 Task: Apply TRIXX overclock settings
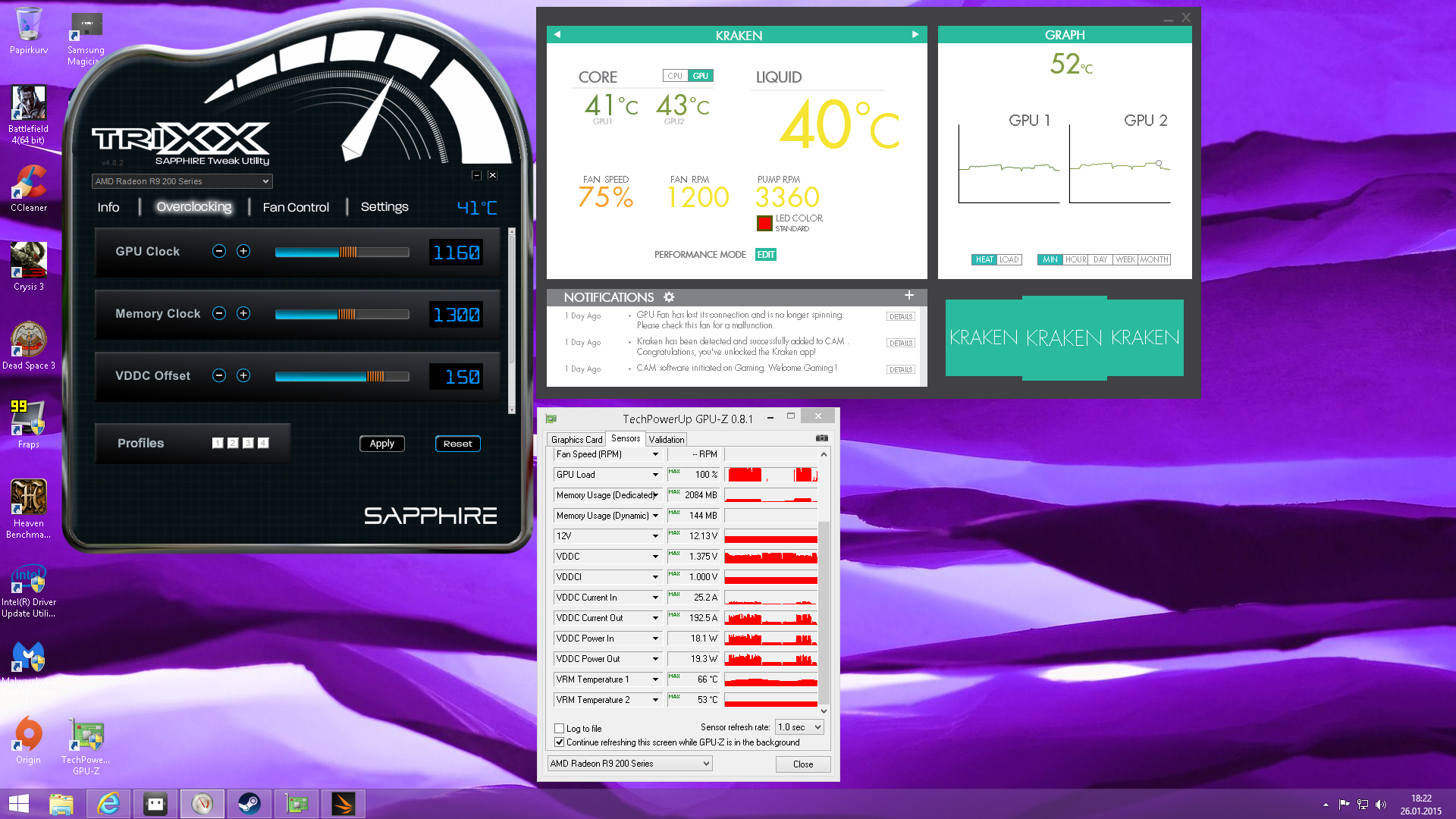382,444
